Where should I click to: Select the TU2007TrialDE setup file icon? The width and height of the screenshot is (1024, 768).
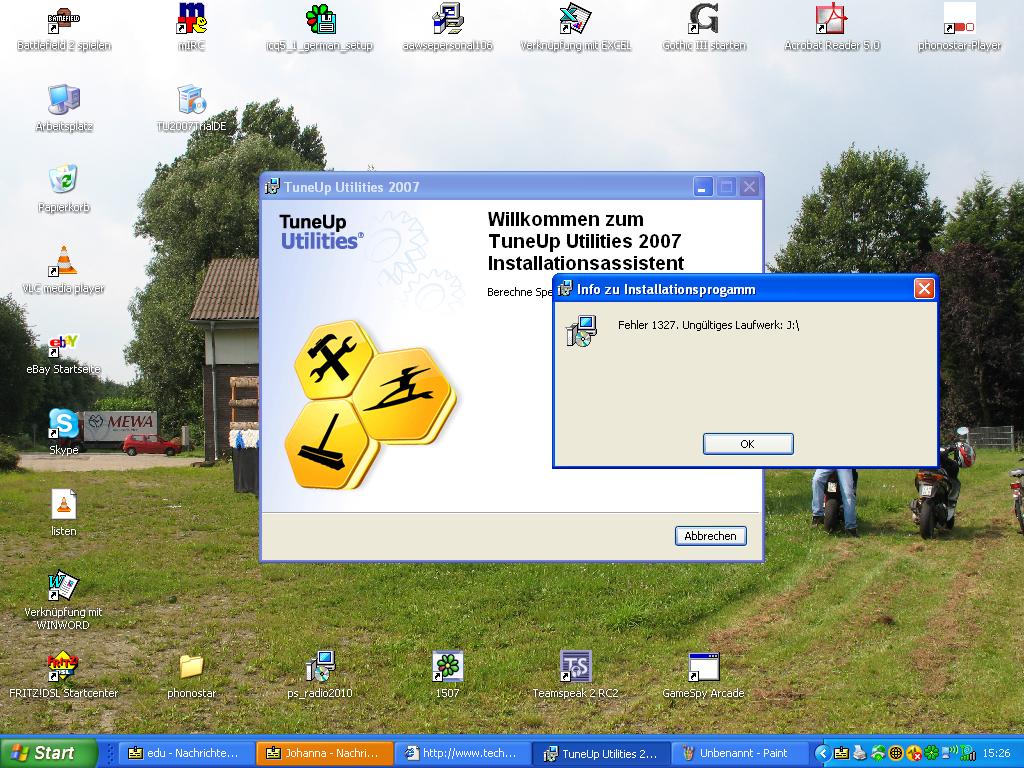pyautogui.click(x=191, y=109)
